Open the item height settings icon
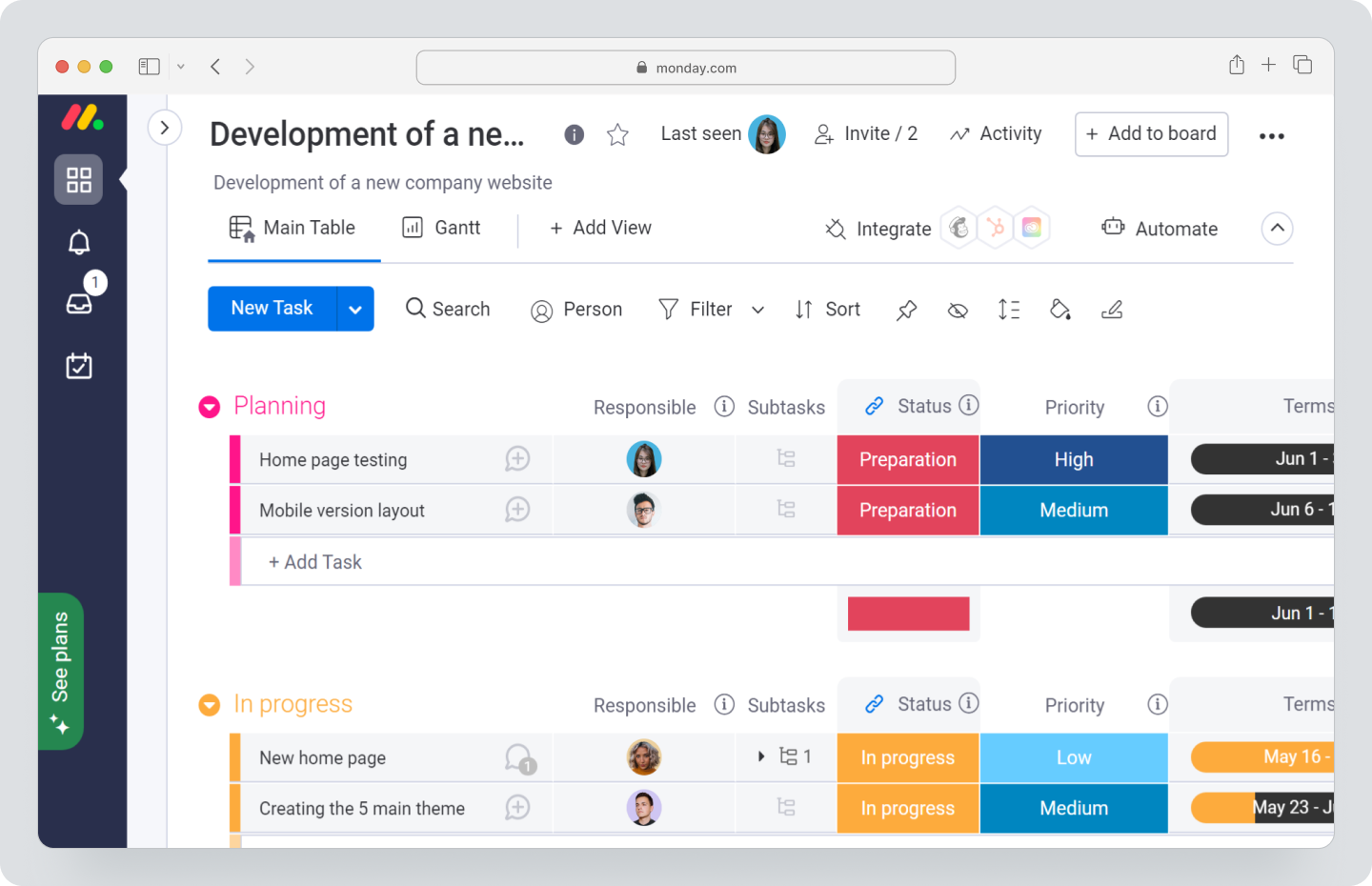Screen dimensions: 1372x886 1009,310
